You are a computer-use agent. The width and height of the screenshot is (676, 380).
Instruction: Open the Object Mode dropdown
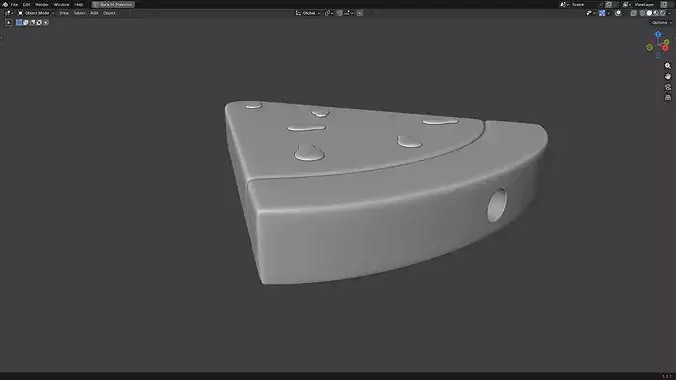pyautogui.click(x=35, y=13)
